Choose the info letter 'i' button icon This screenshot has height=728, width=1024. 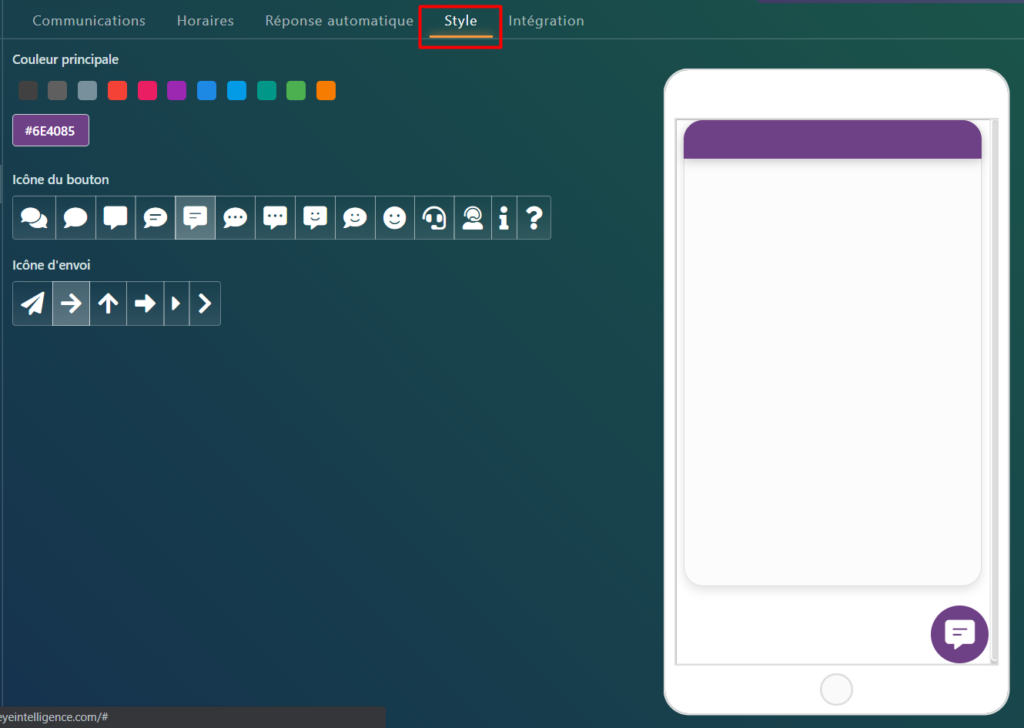[x=504, y=218]
